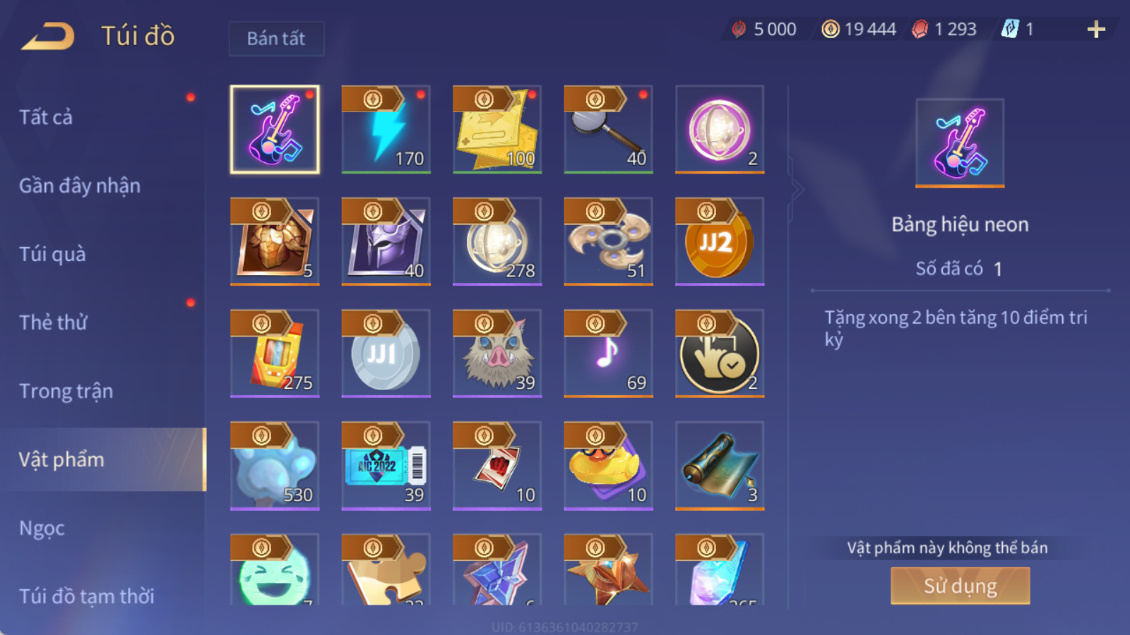Select the blue lightning bolt item
Viewport: 1130px width, 635px height.
coord(386,130)
